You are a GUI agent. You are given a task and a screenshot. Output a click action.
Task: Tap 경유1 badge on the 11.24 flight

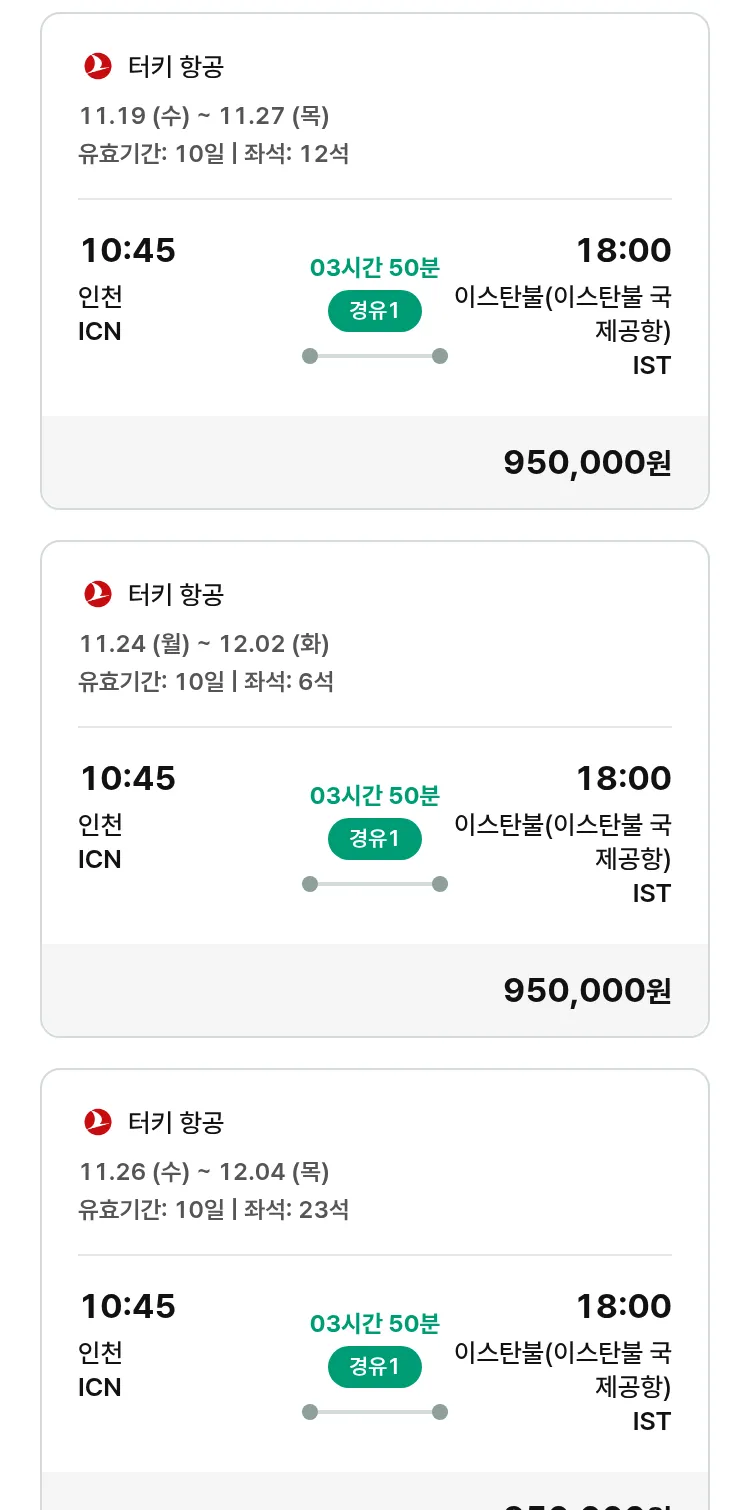point(375,839)
